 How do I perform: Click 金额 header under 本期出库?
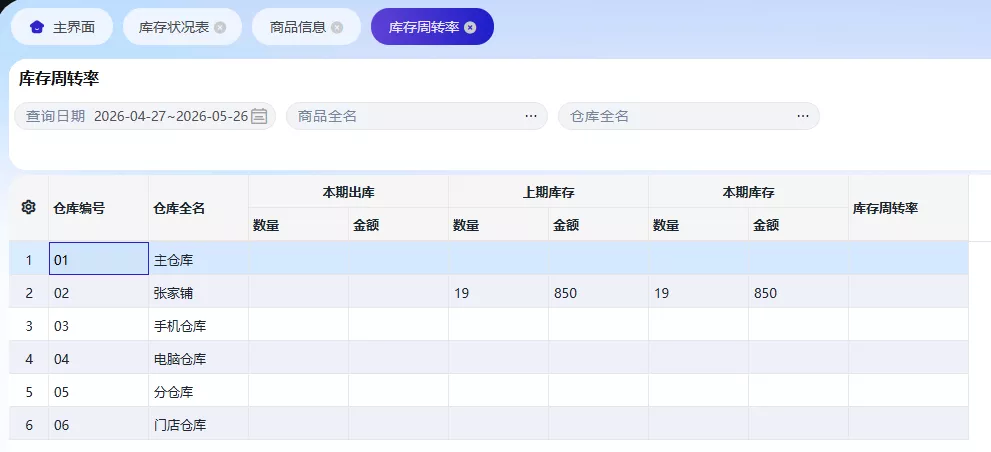(398, 224)
